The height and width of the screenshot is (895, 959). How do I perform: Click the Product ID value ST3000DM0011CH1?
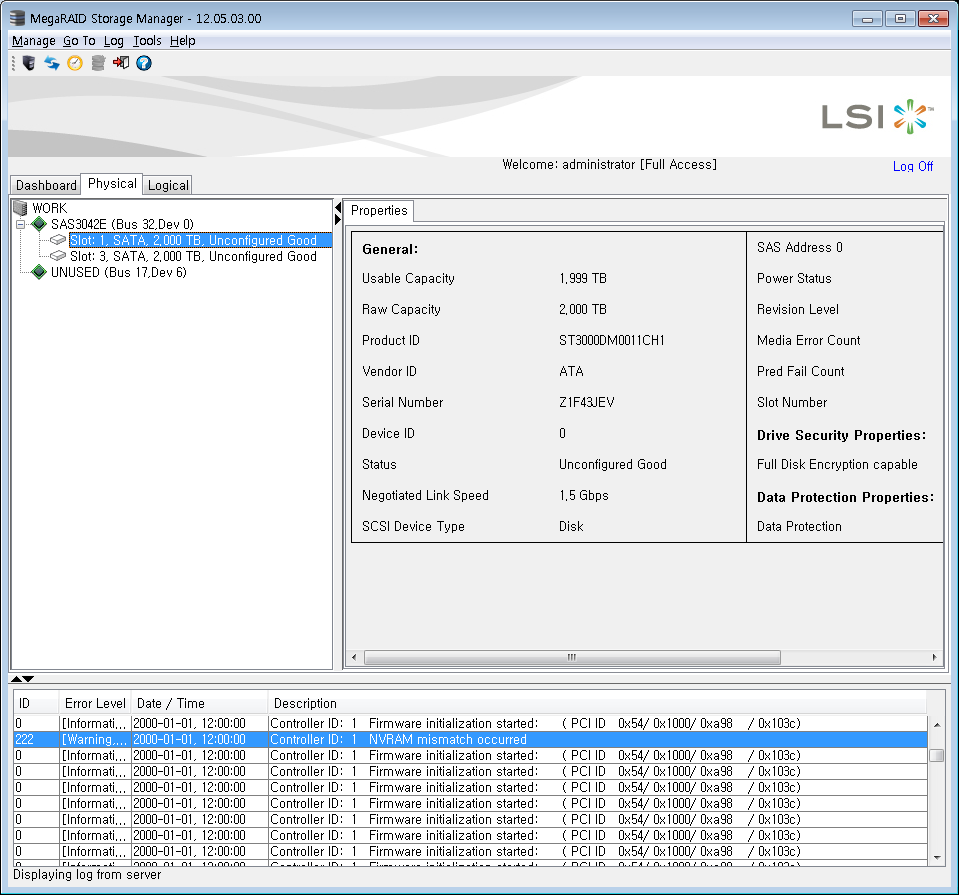click(x=611, y=340)
